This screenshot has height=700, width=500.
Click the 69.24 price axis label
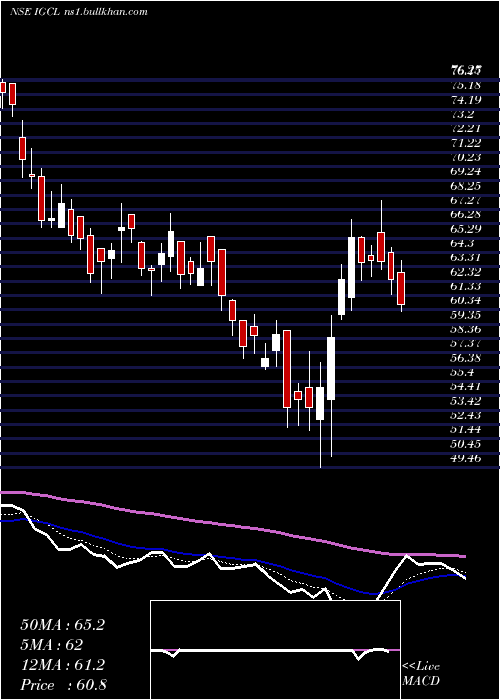[x=466, y=171]
